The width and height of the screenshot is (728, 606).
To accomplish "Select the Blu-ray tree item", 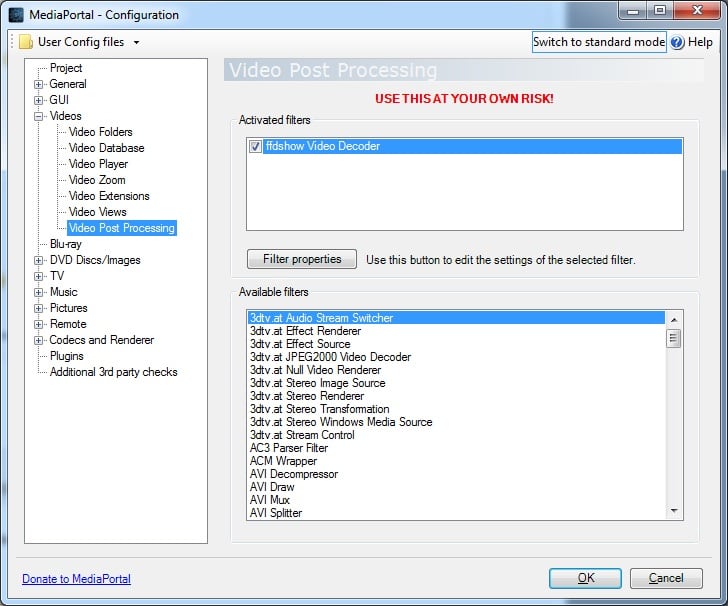I will [x=66, y=244].
